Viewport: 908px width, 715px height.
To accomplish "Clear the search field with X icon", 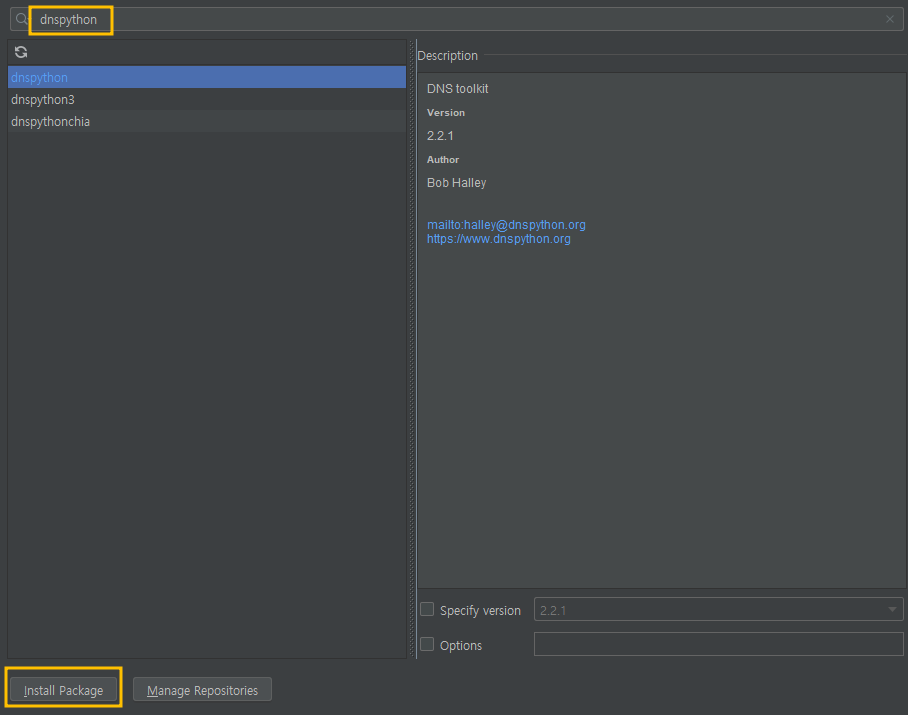I will point(889,19).
